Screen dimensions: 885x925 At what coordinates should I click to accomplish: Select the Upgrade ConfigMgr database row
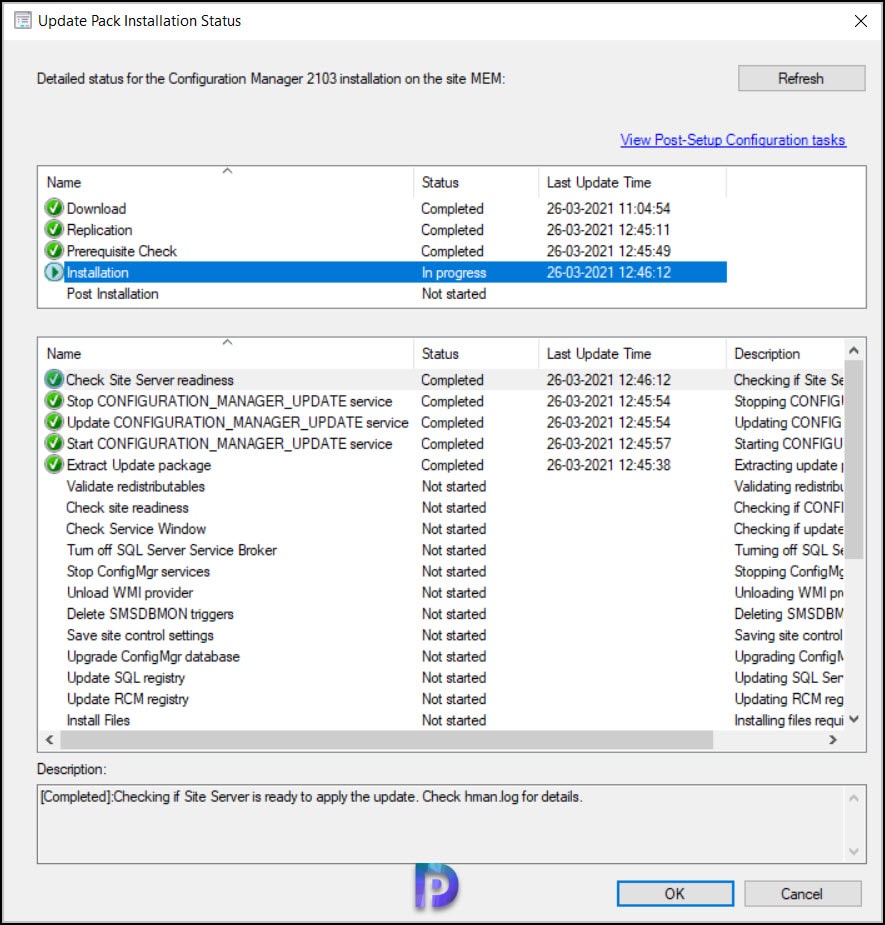pos(442,656)
